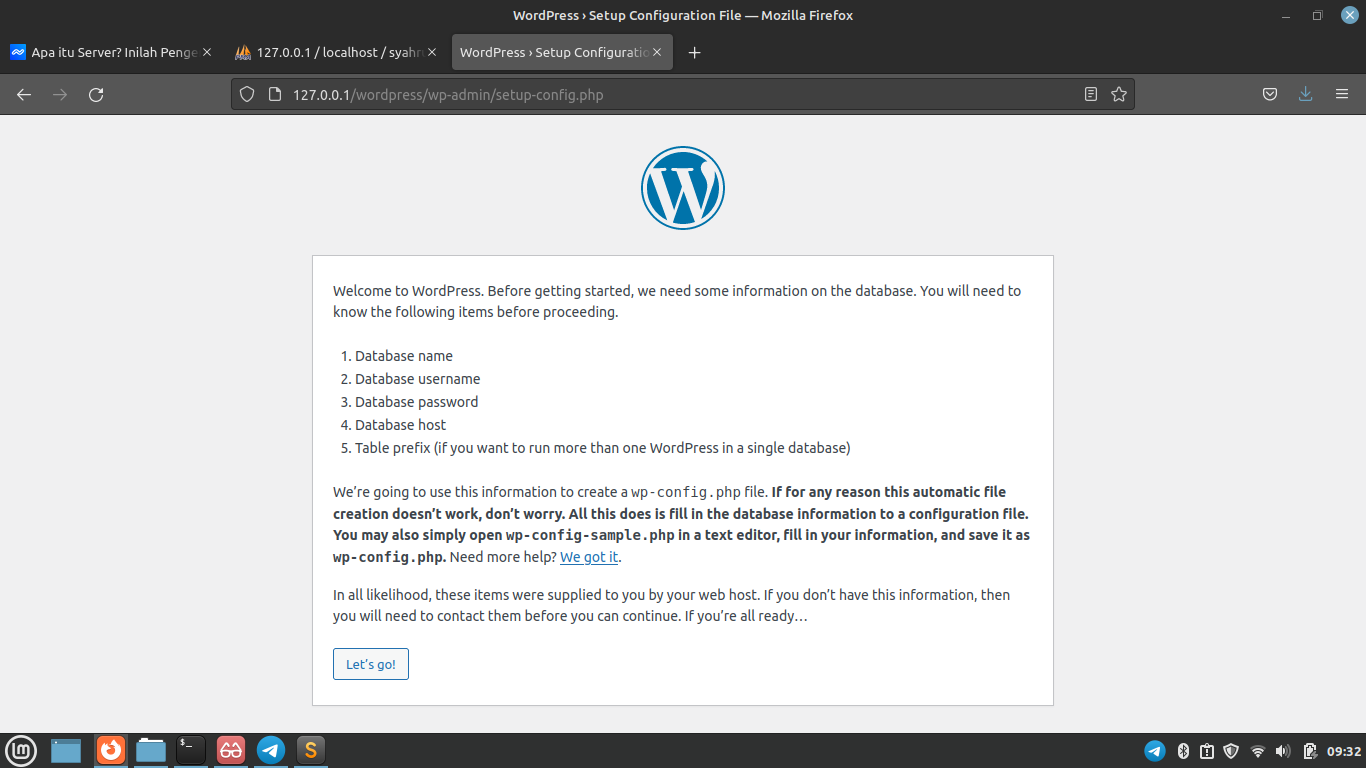Image resolution: width=1366 pixels, height=768 pixels.
Task: Open the calendar from the 09:32 clock
Action: pyautogui.click(x=1344, y=751)
